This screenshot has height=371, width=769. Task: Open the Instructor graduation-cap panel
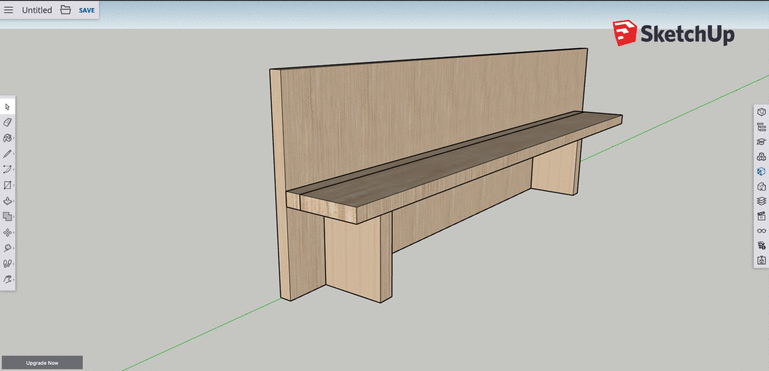[761, 141]
